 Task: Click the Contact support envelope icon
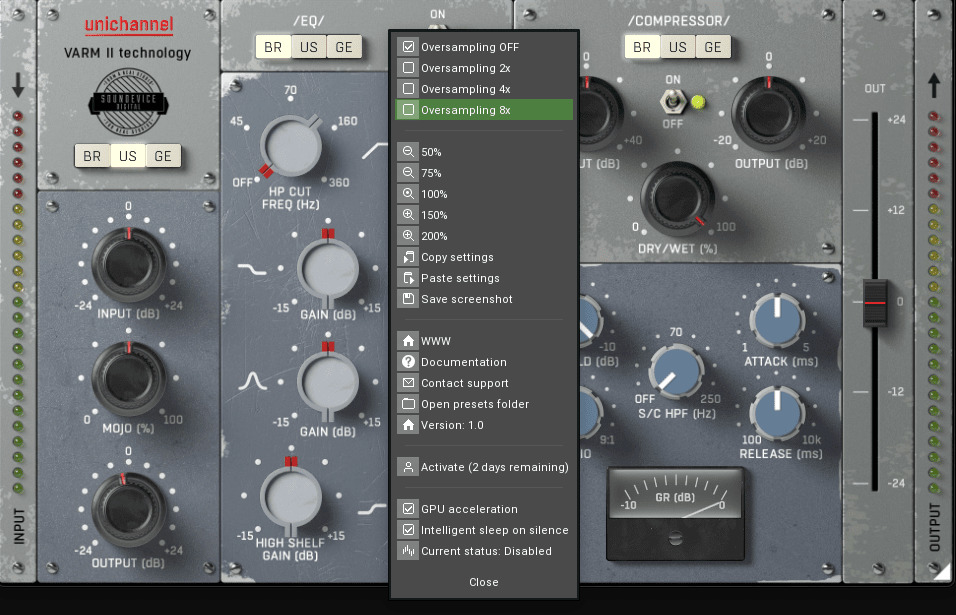[407, 383]
